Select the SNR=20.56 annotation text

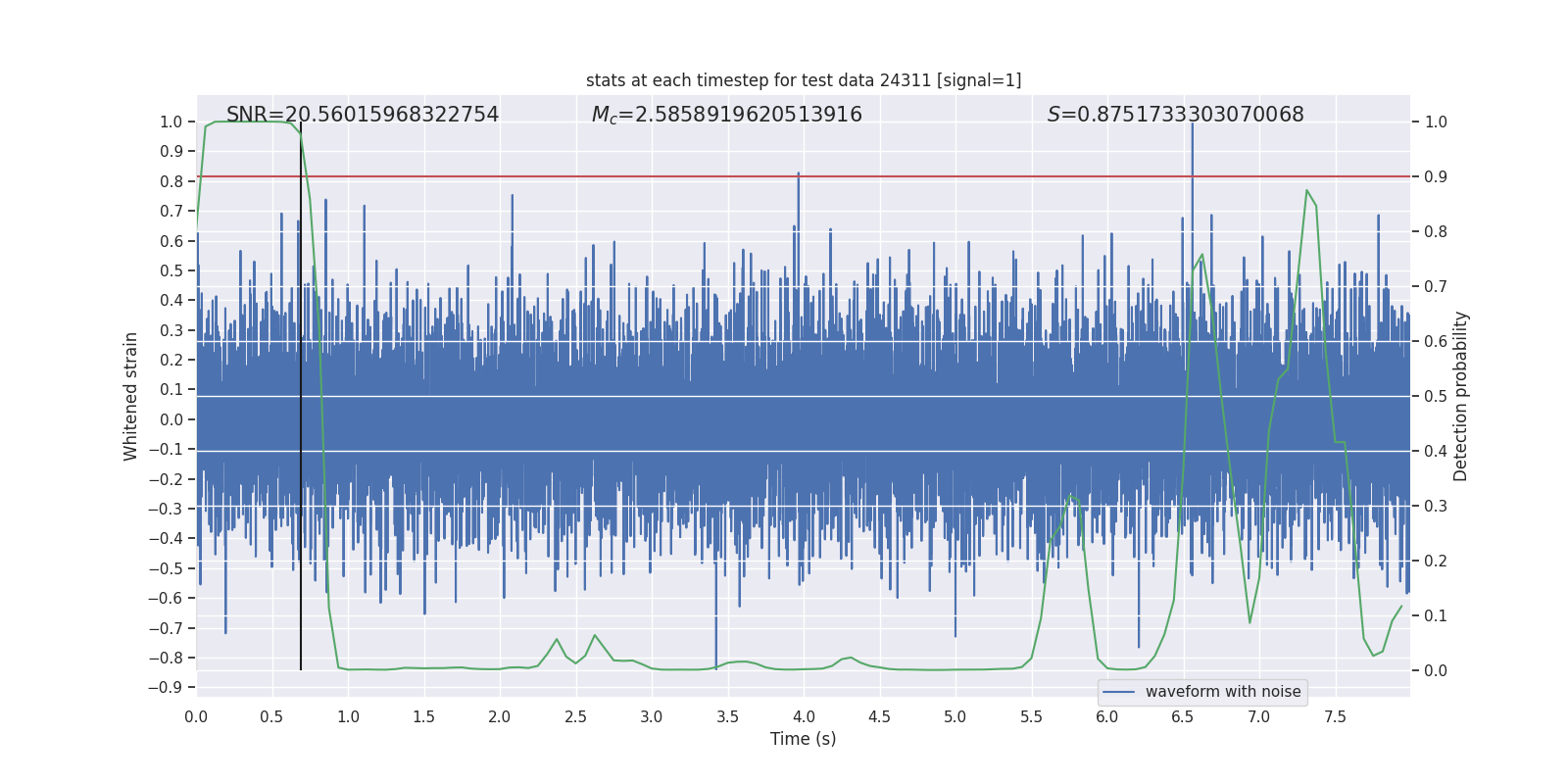coord(363,115)
